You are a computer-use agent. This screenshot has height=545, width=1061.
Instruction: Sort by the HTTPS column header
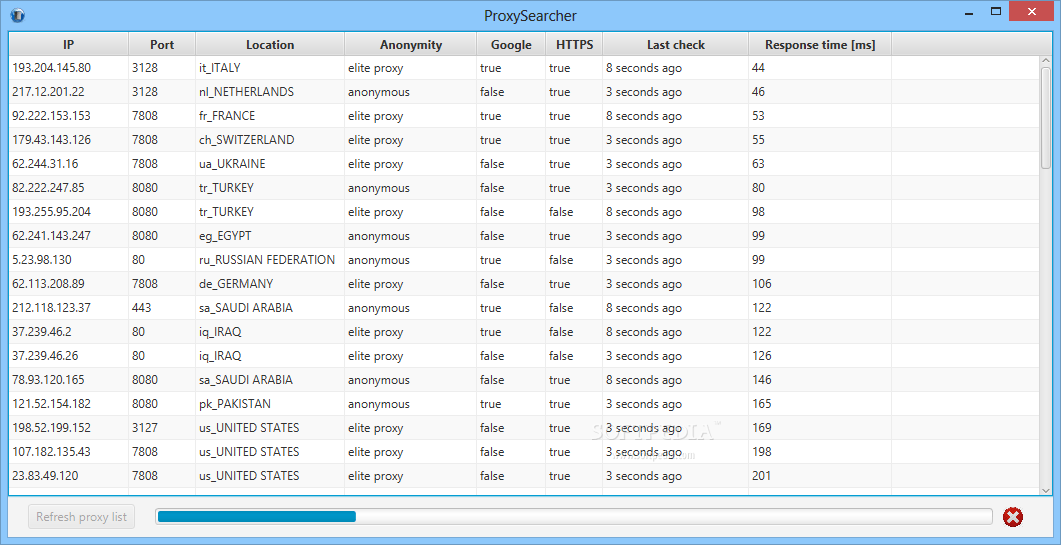(574, 45)
